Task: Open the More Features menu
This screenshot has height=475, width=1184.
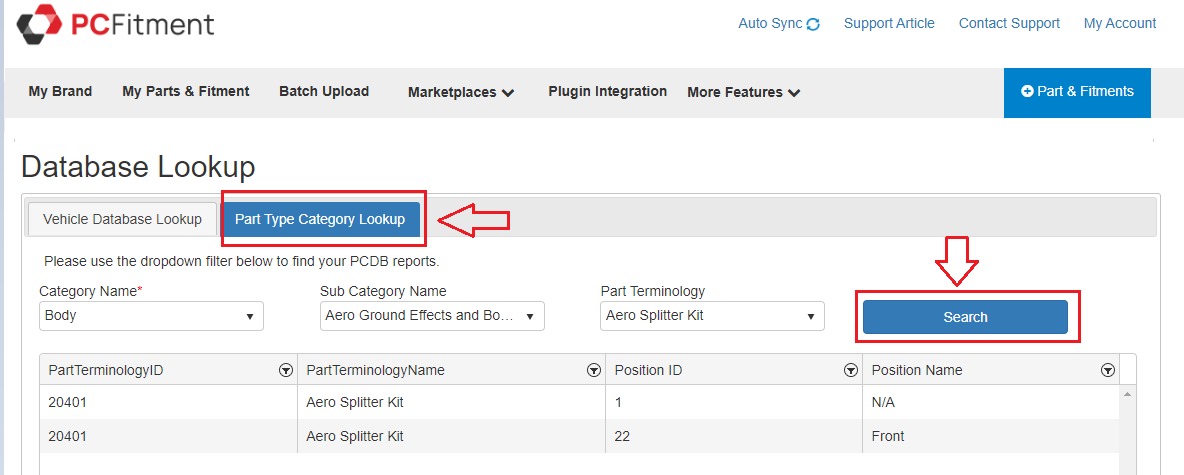Action: (x=743, y=92)
